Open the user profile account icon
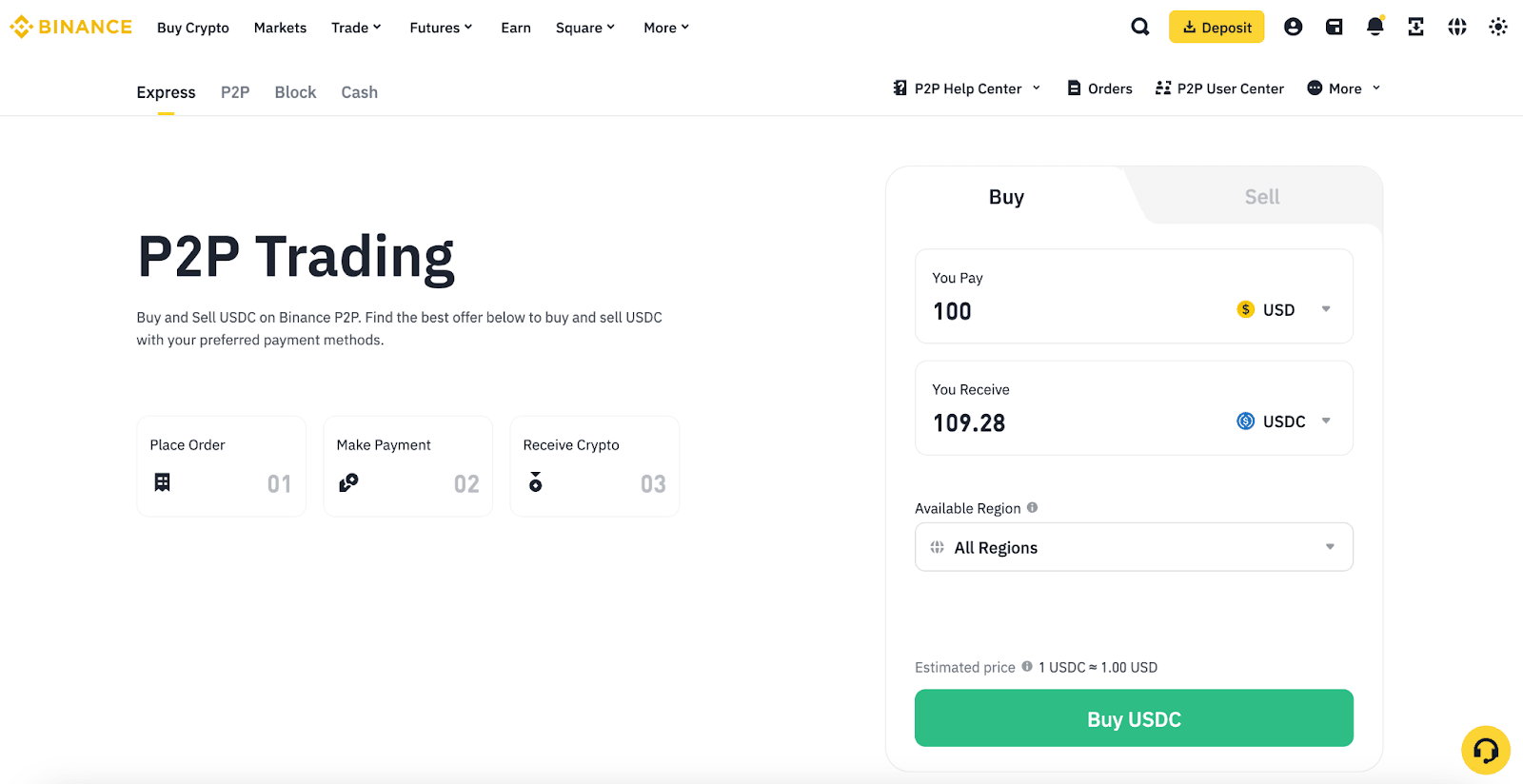 (1293, 27)
